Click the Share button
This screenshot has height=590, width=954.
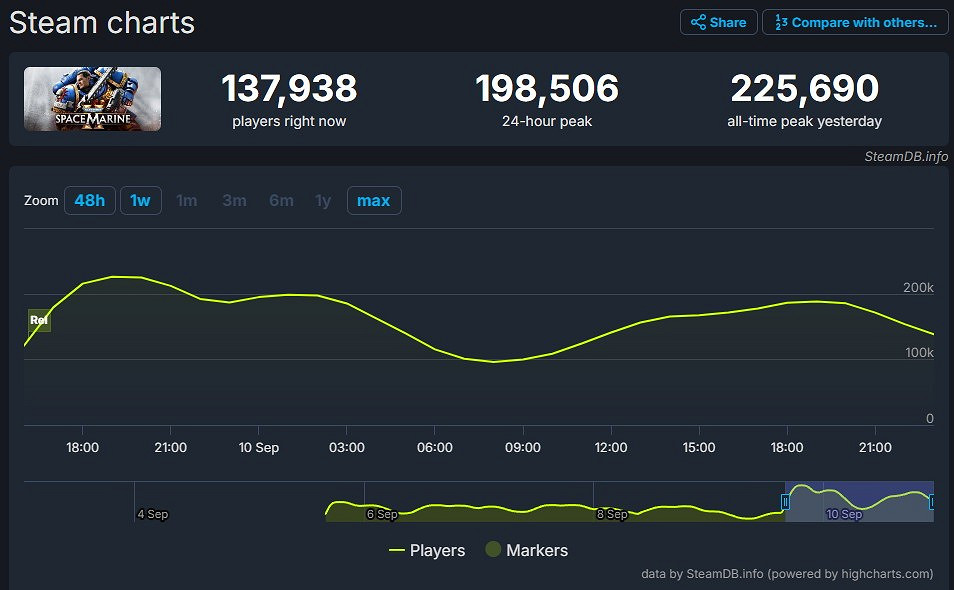(x=718, y=22)
